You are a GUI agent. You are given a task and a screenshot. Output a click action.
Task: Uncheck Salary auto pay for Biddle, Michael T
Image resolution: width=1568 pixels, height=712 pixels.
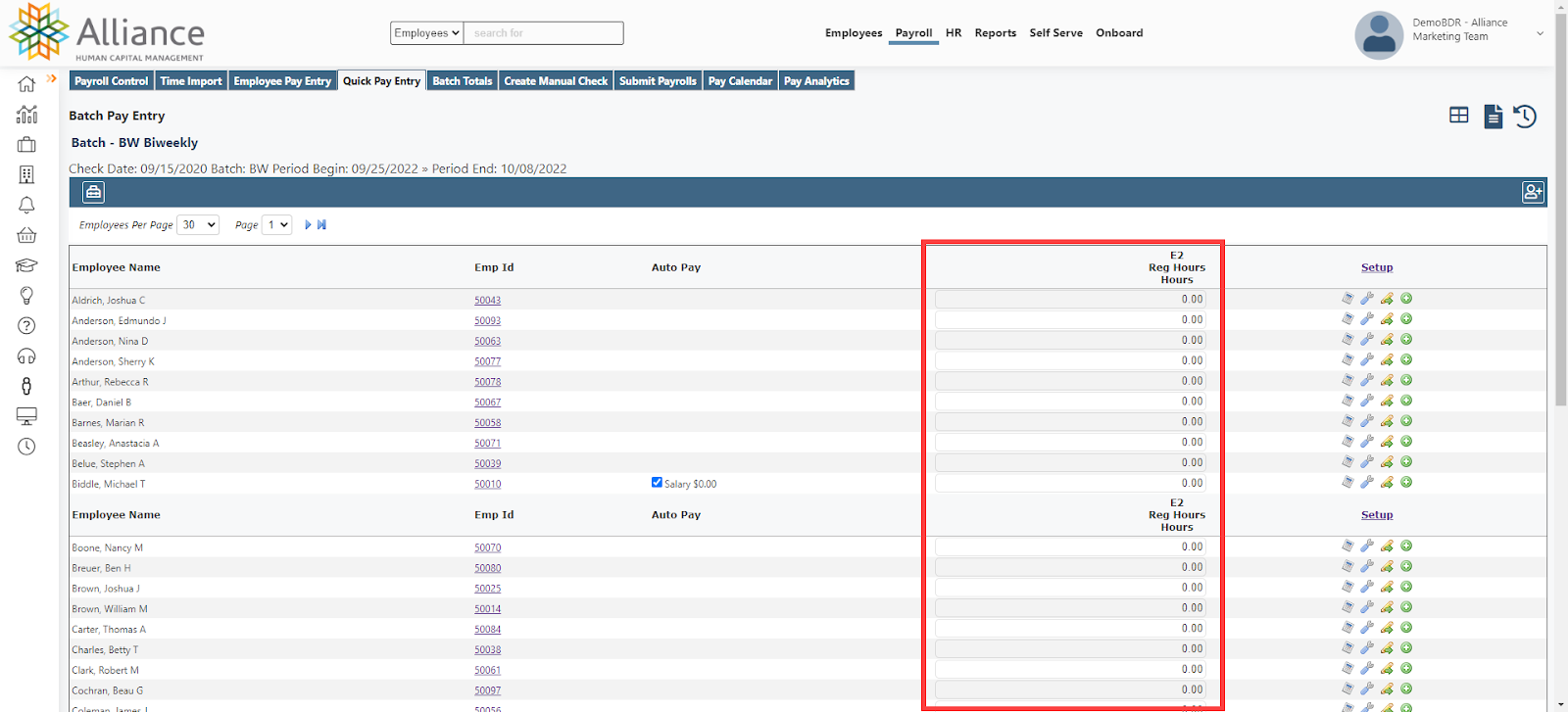(x=657, y=483)
